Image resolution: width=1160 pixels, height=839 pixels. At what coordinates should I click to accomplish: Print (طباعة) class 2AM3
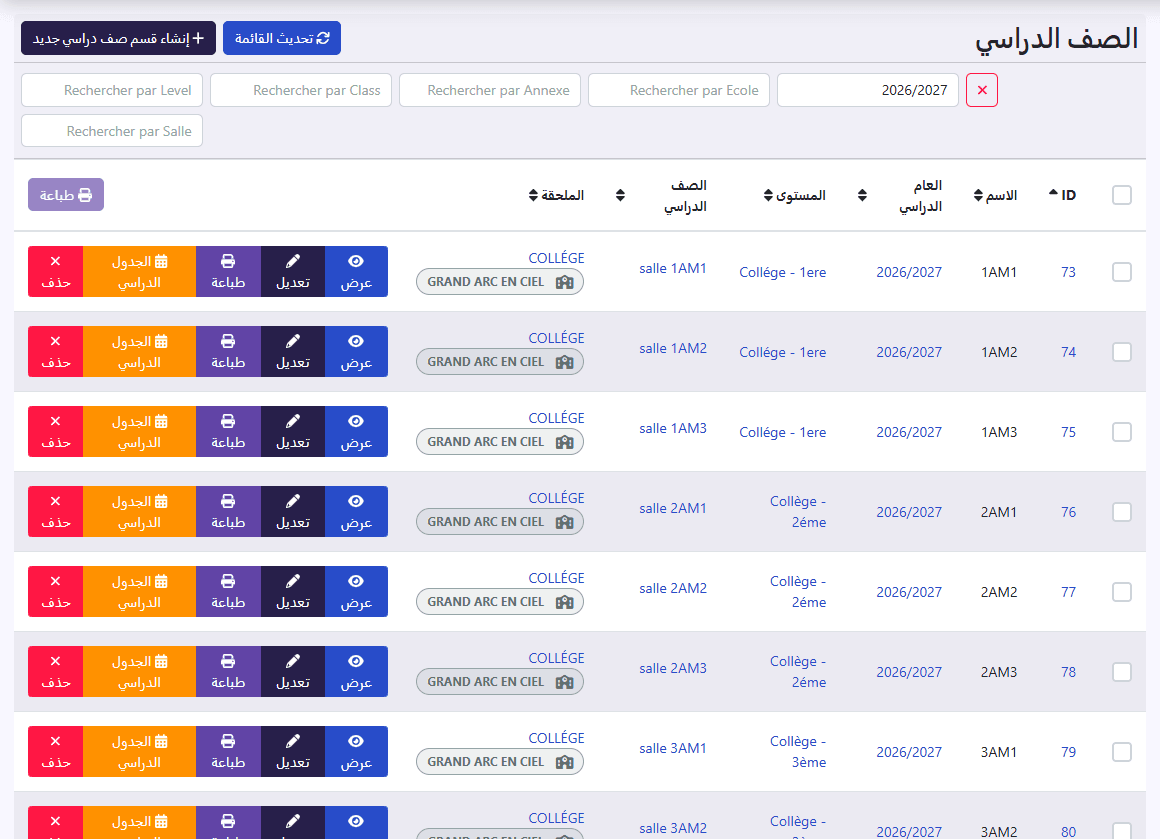[x=228, y=671]
